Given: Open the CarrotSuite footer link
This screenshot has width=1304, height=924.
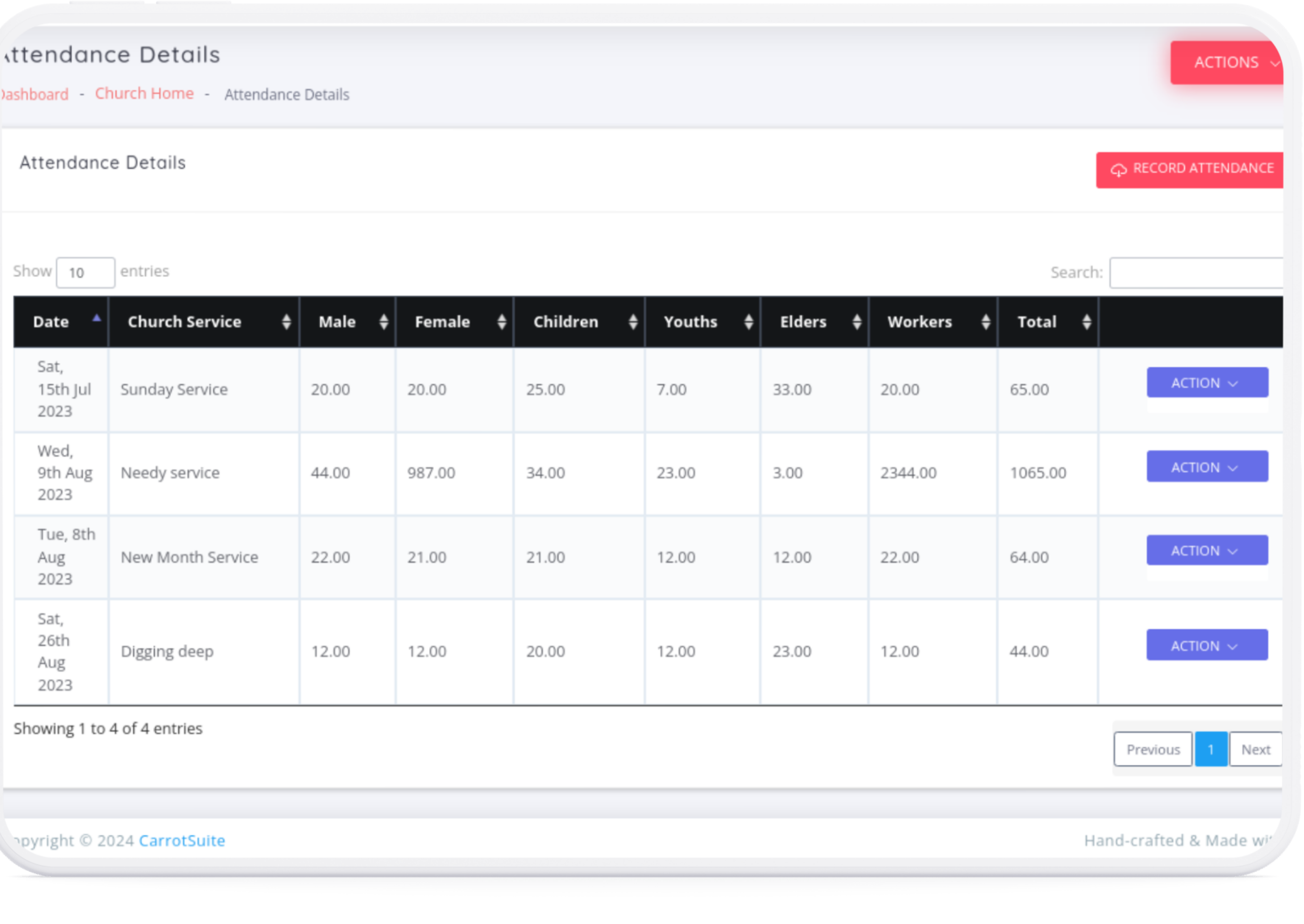Looking at the screenshot, I should [x=181, y=840].
